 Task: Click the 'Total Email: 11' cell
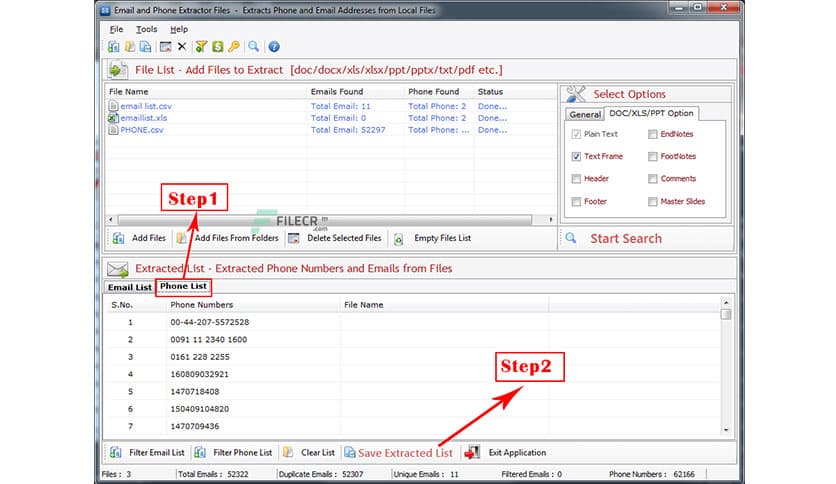point(341,107)
